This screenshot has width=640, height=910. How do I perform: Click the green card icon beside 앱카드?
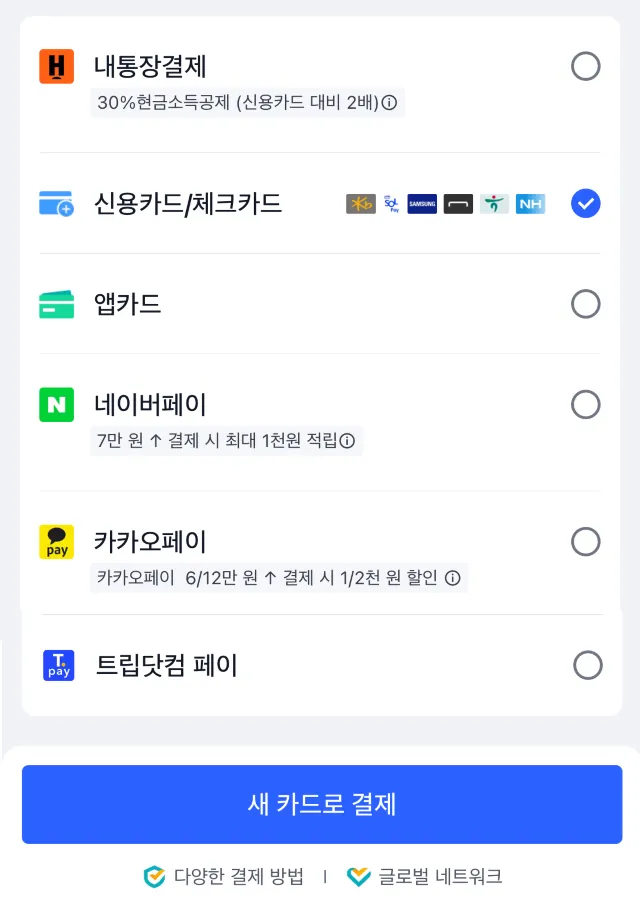[x=55, y=304]
